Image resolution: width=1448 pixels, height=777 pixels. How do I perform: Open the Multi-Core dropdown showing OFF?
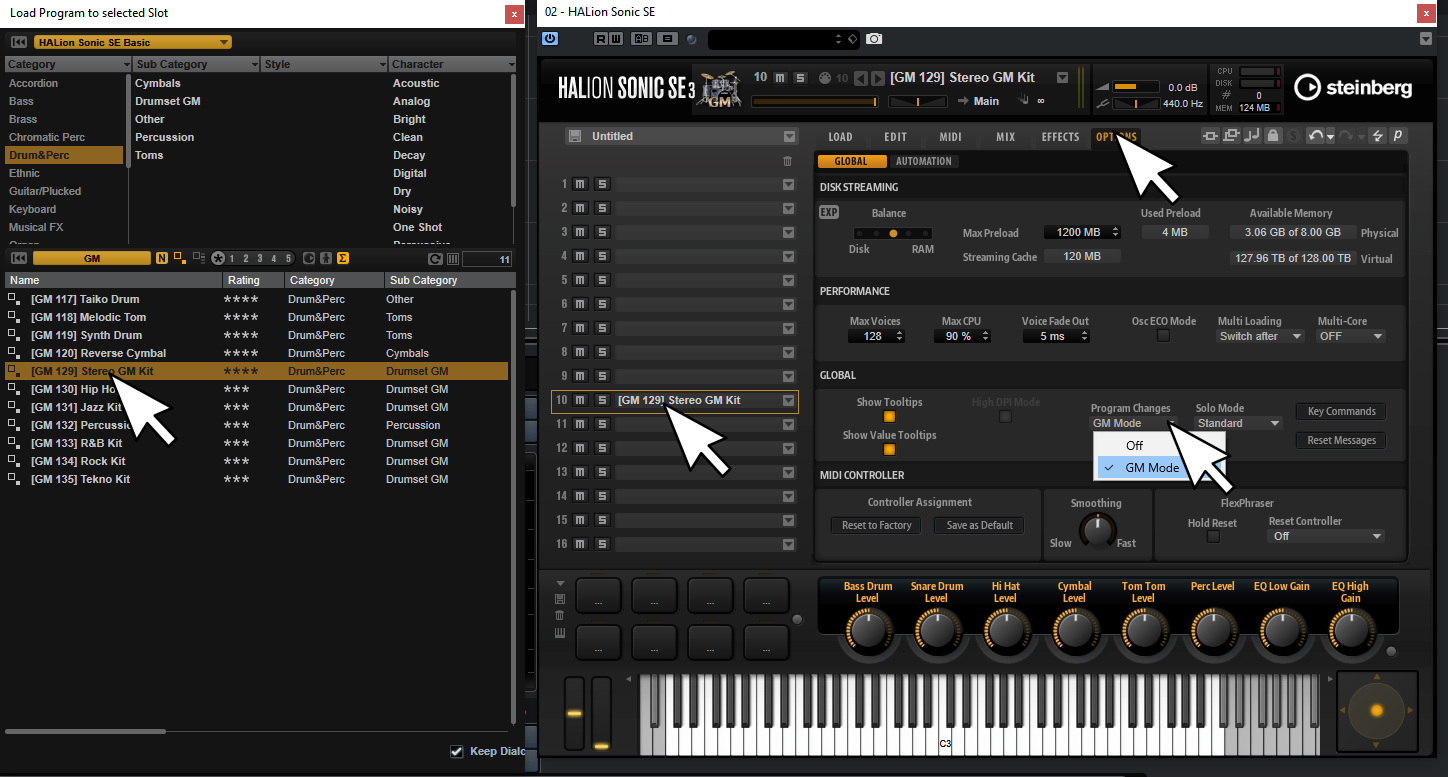tap(1351, 336)
